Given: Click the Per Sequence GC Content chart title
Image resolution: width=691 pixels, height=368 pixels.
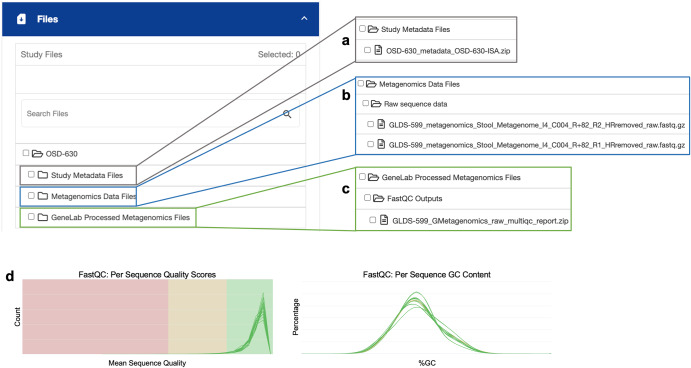Looking at the screenshot, I should [427, 275].
